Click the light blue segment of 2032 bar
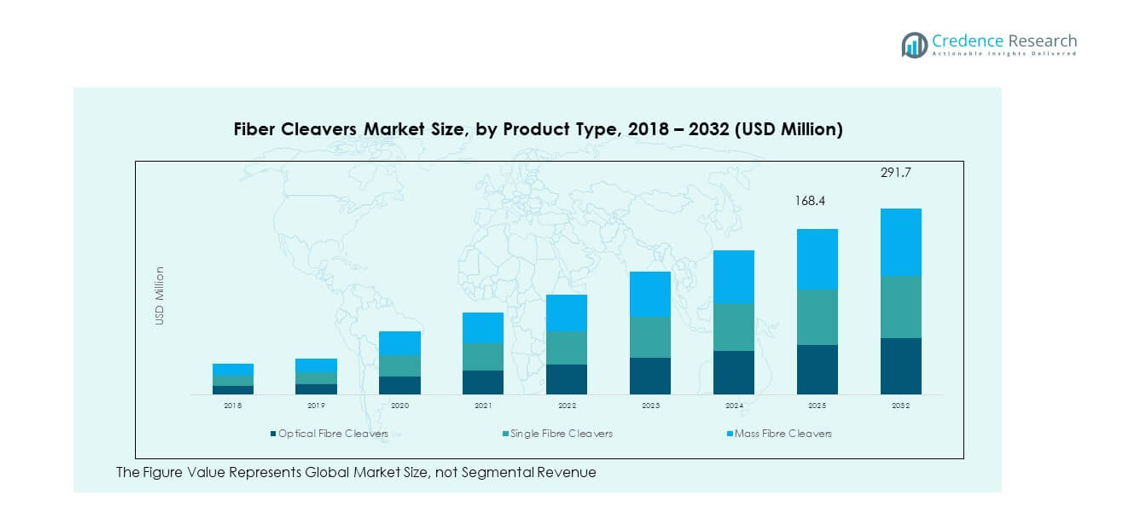 [x=900, y=242]
